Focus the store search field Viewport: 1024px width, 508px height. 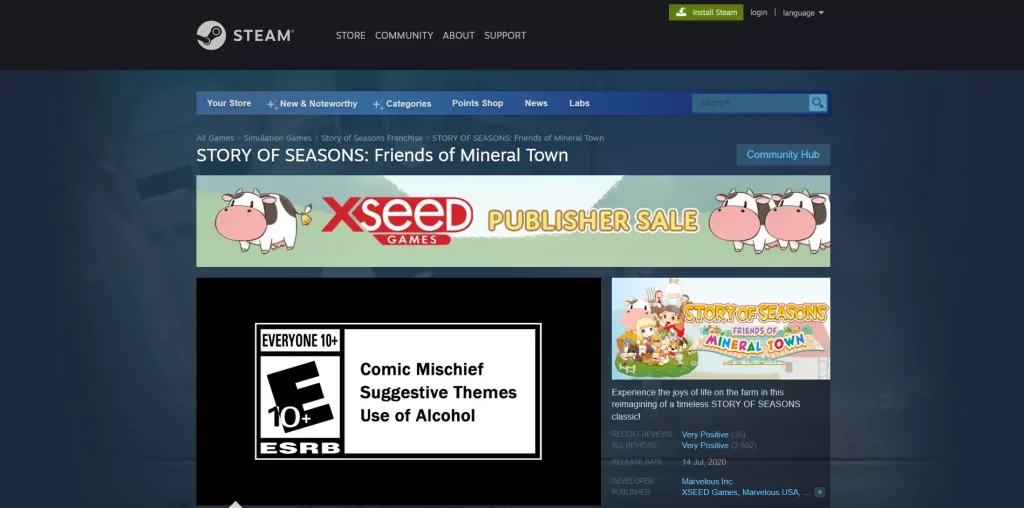point(751,103)
